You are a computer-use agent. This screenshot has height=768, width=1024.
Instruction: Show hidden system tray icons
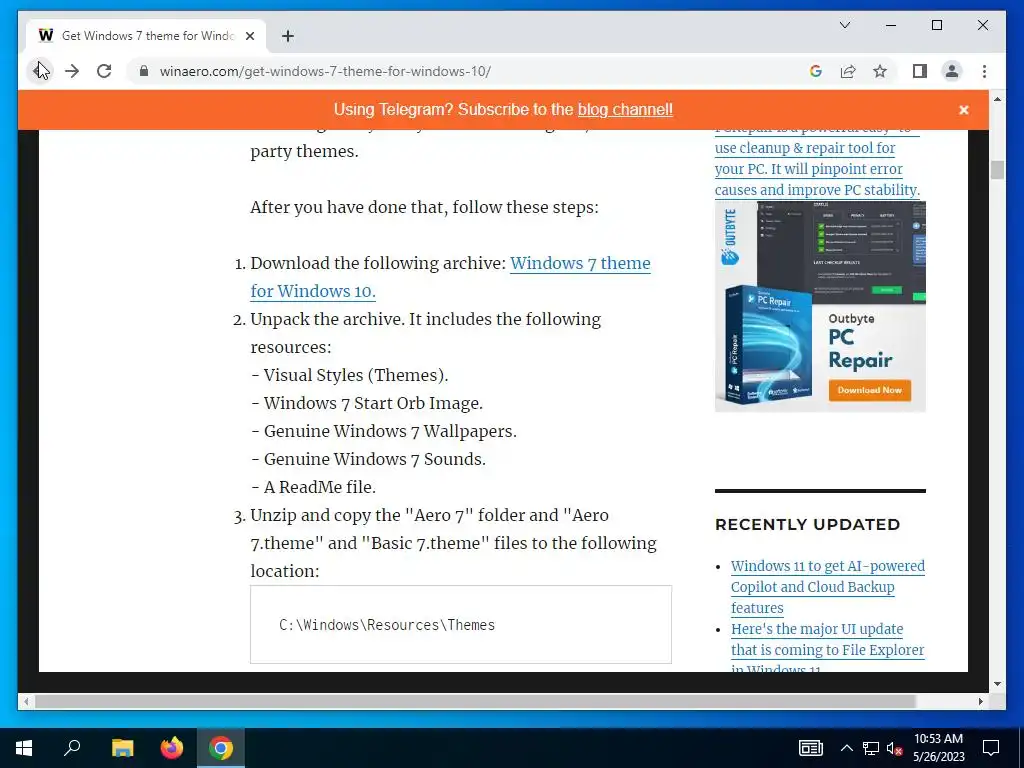(x=846, y=748)
